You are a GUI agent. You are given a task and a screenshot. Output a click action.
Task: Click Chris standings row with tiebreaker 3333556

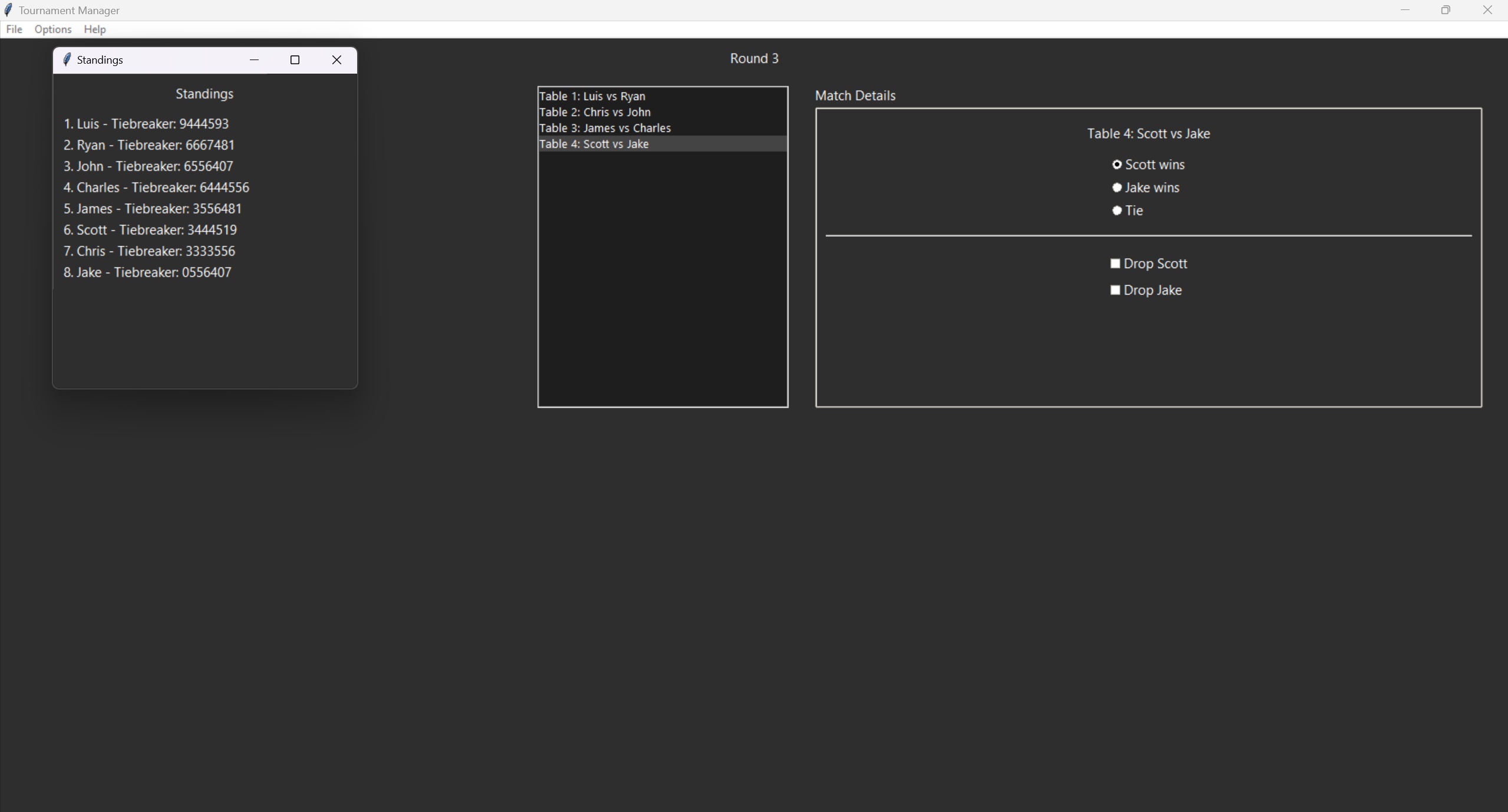149,251
